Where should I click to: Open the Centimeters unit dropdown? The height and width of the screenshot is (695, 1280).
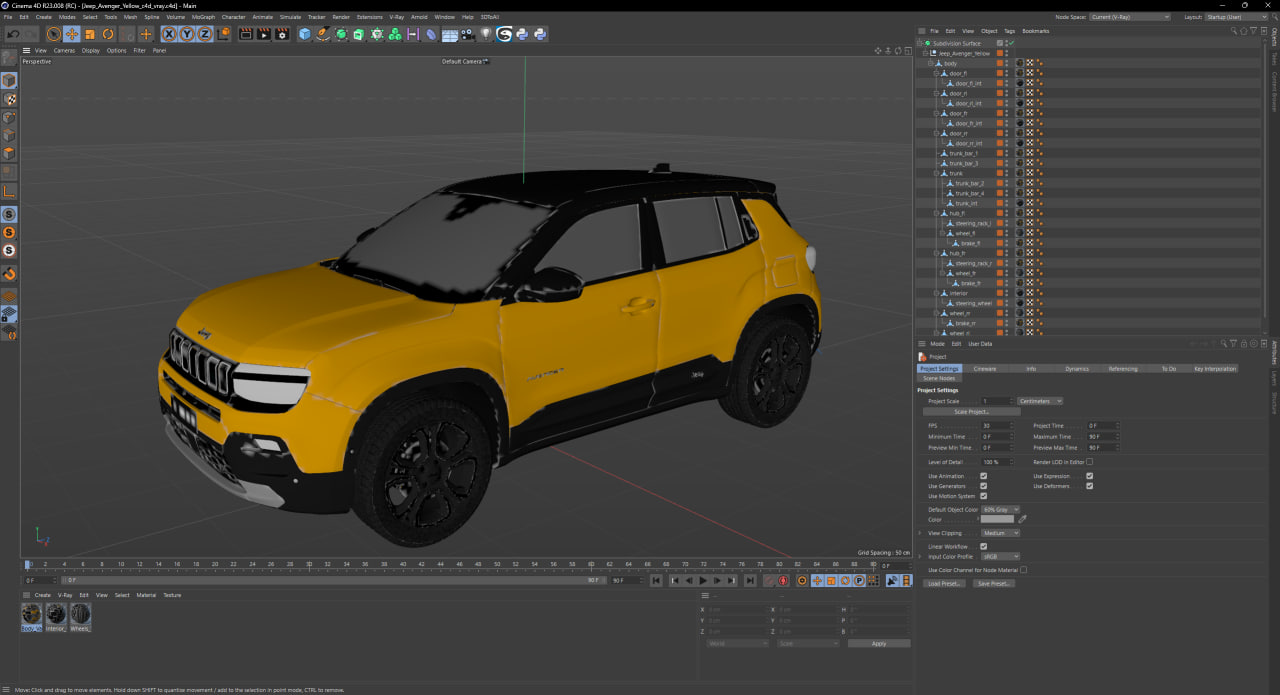click(1040, 401)
